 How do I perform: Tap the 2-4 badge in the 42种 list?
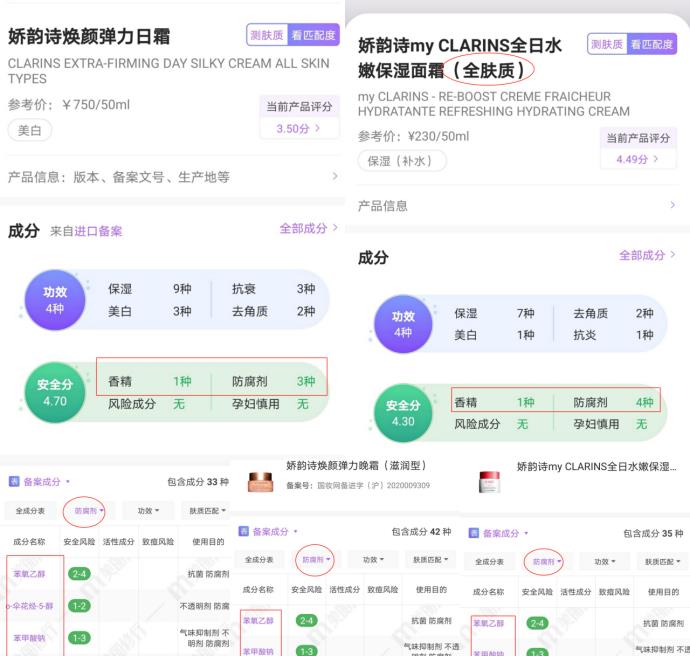pos(307,621)
